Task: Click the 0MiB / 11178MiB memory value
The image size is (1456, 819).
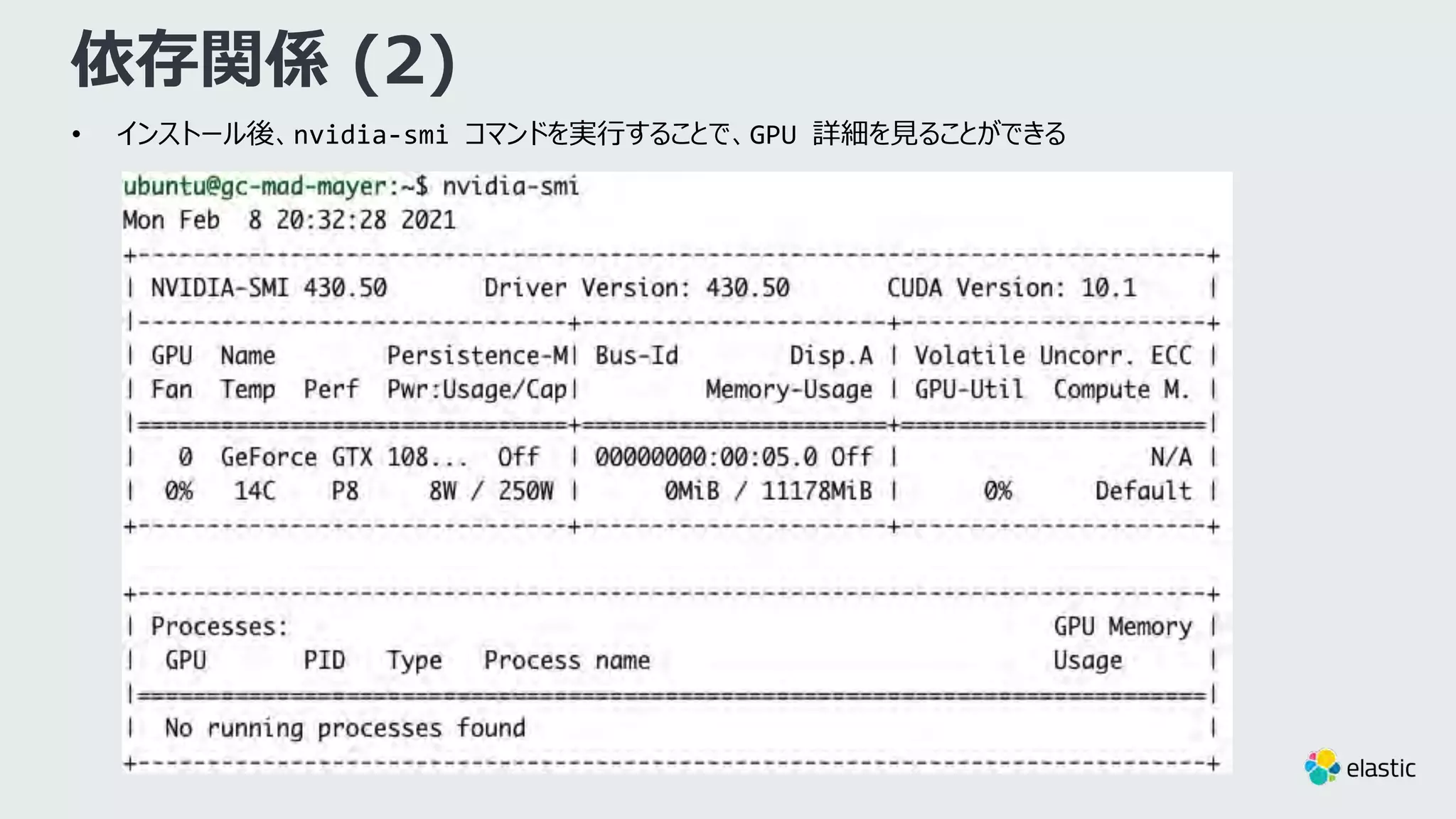Action: click(768, 491)
